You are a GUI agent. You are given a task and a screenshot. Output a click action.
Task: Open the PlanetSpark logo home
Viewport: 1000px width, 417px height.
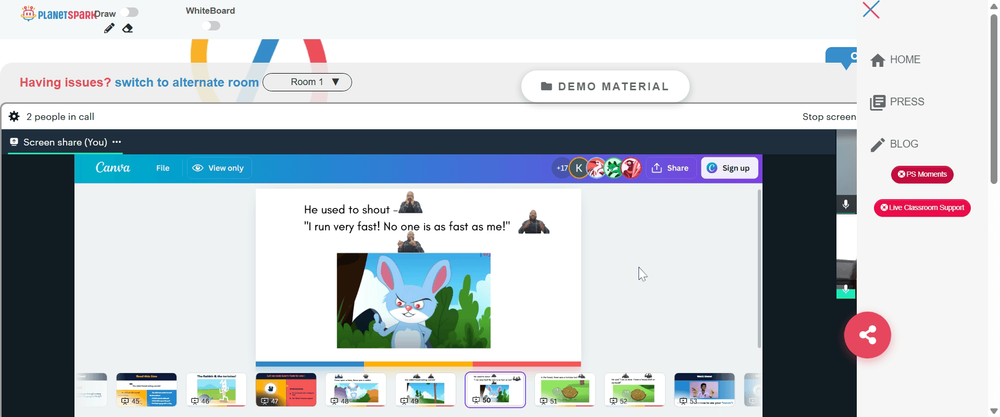pos(57,13)
